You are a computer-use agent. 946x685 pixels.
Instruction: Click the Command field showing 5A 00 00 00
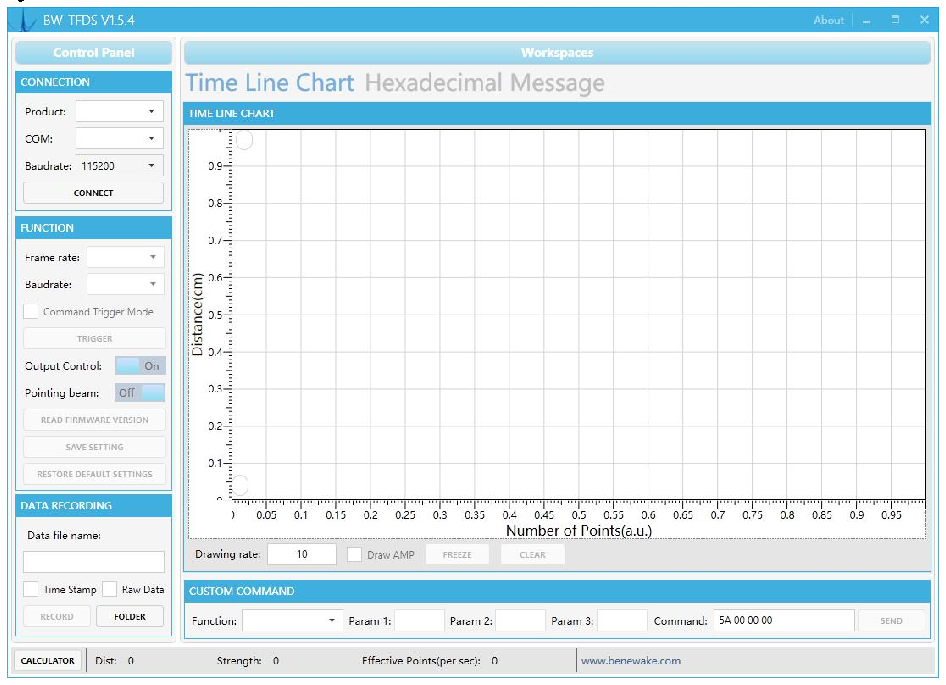(784, 620)
